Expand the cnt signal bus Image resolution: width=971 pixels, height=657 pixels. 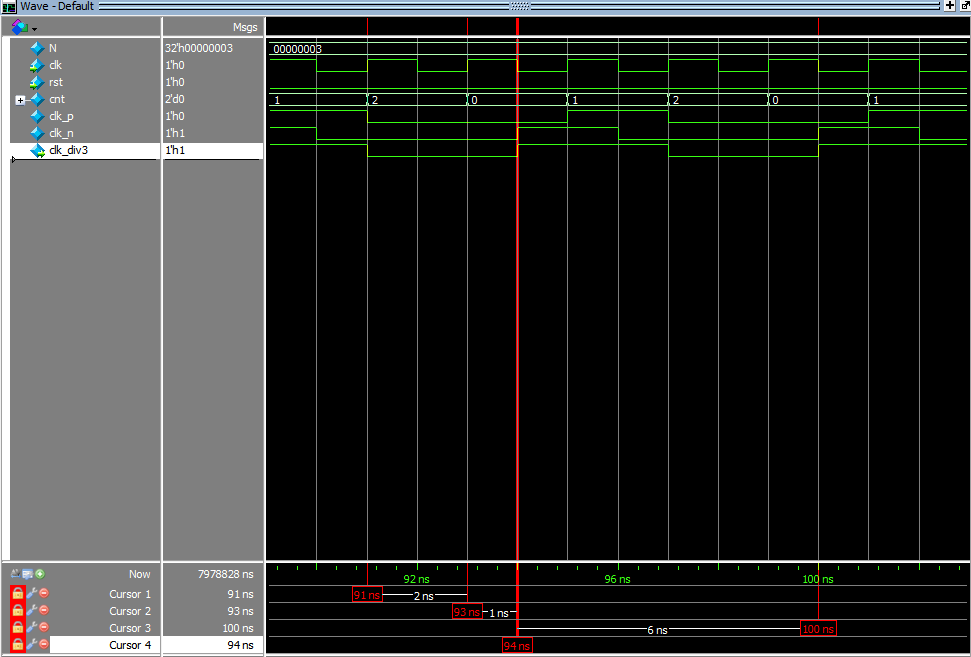coord(20,100)
